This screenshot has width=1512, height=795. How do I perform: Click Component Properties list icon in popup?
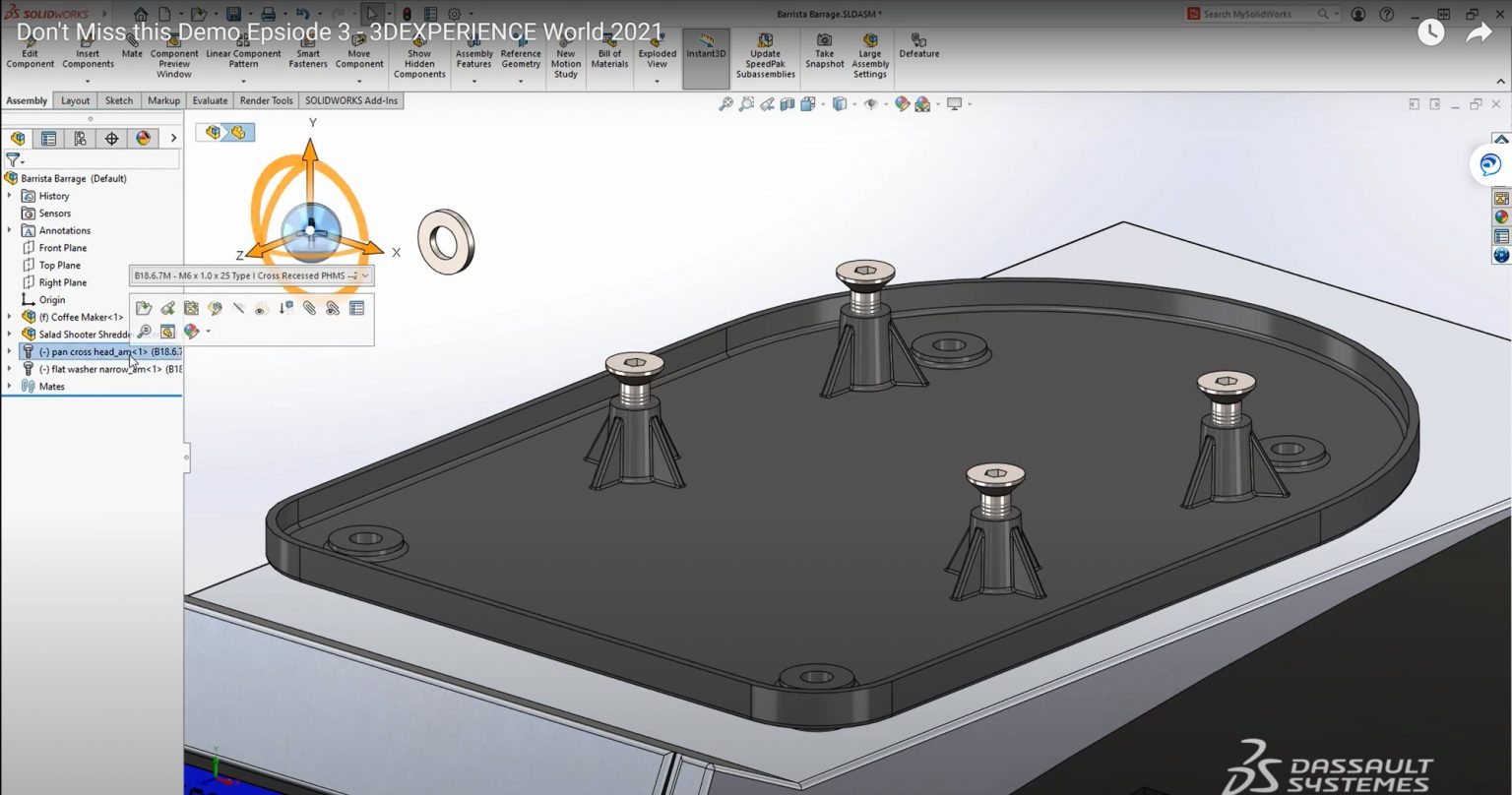(x=356, y=308)
